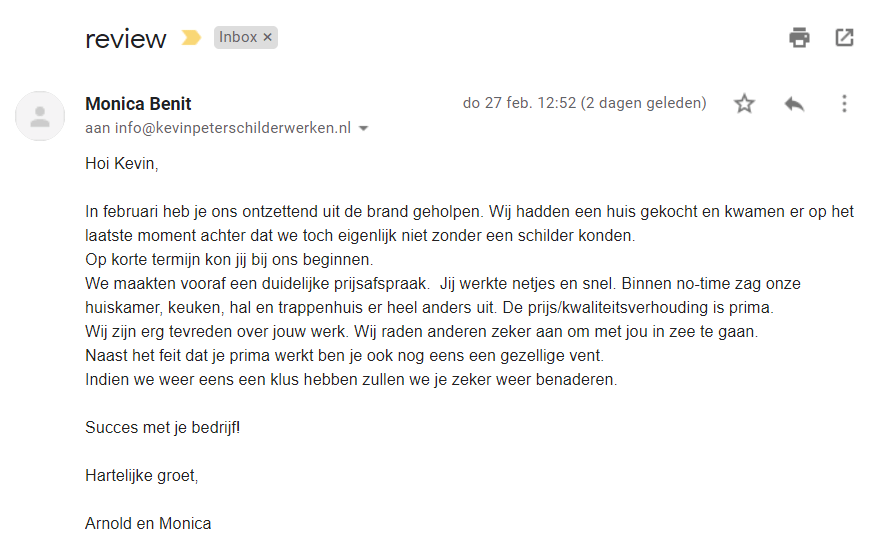Screen dimensions: 870x551
Task: Expand recipient details arrow next to the address
Action: pos(363,129)
